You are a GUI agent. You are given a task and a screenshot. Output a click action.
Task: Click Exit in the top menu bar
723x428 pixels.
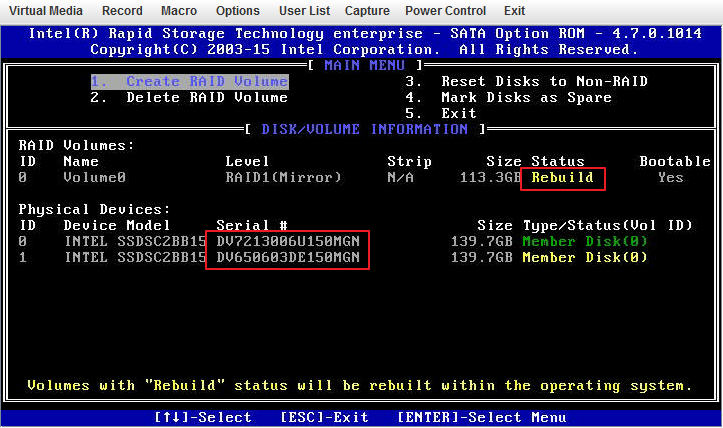[x=514, y=11]
